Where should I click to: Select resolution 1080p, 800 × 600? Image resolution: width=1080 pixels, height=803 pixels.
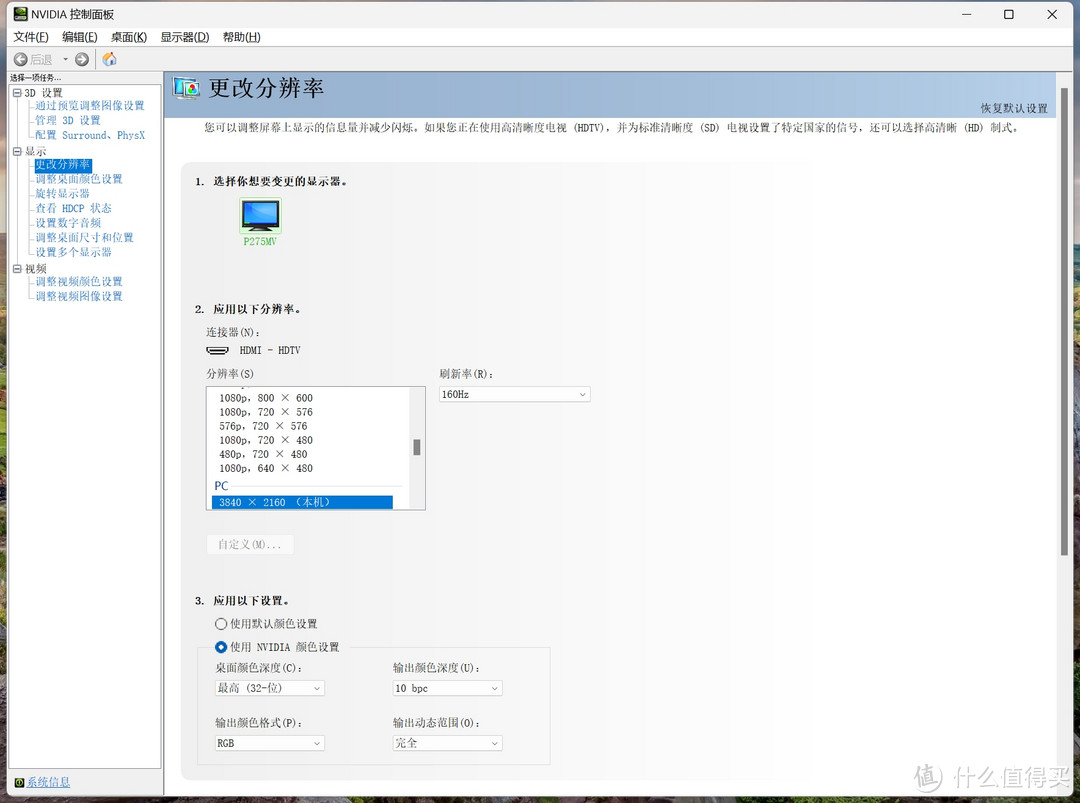tap(266, 398)
